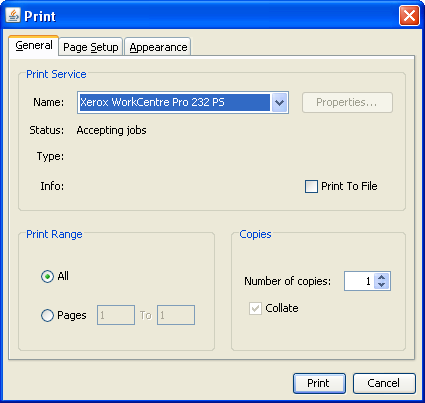
Task: Click the Print title bar text
Action: point(40,16)
